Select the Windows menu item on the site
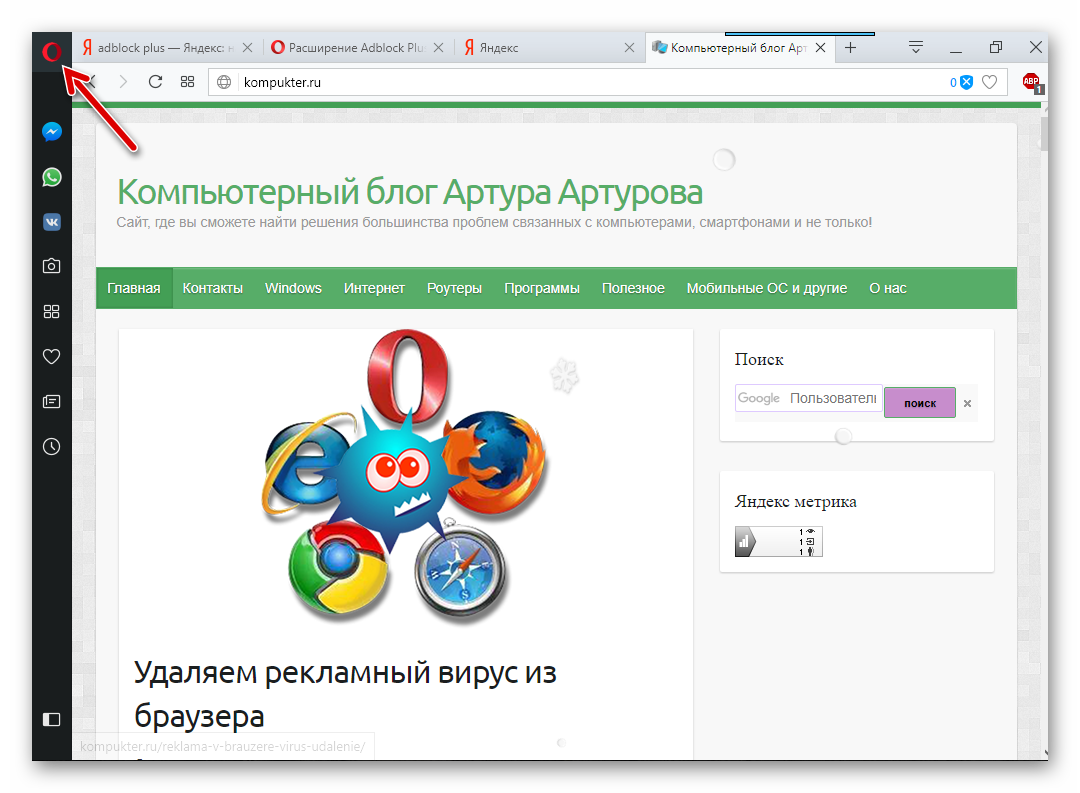 (293, 288)
